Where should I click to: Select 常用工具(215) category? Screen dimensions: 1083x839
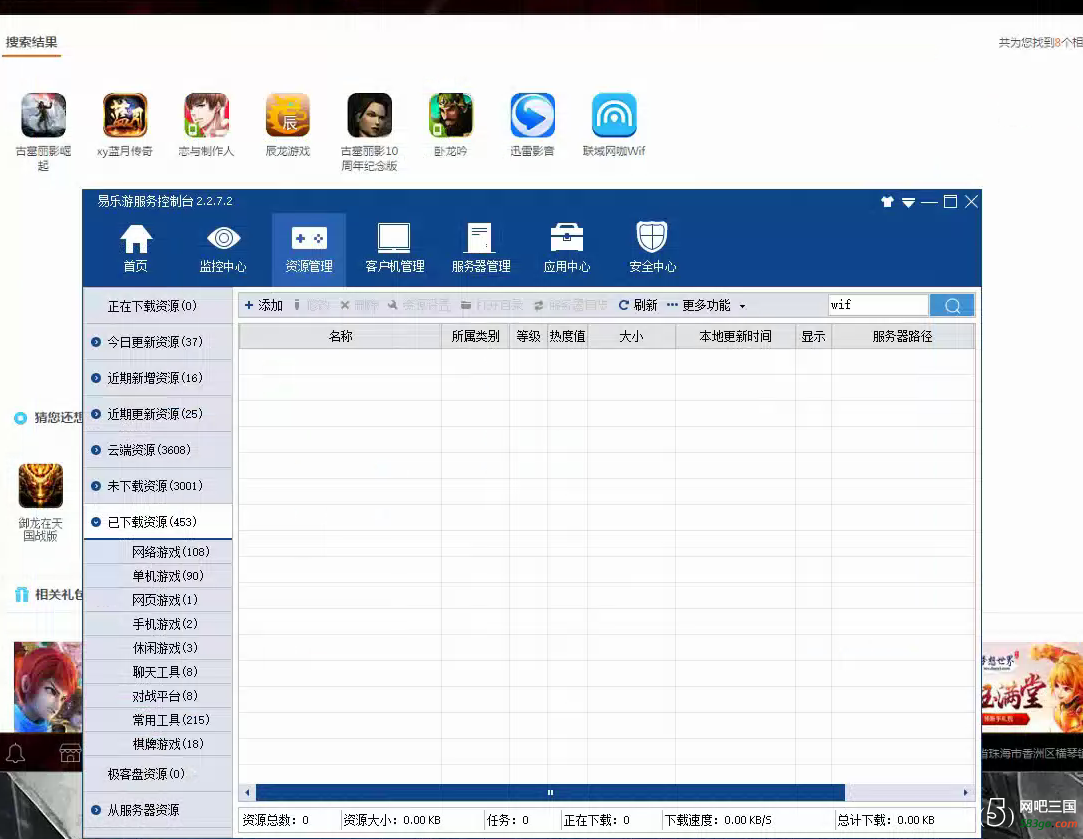point(157,720)
